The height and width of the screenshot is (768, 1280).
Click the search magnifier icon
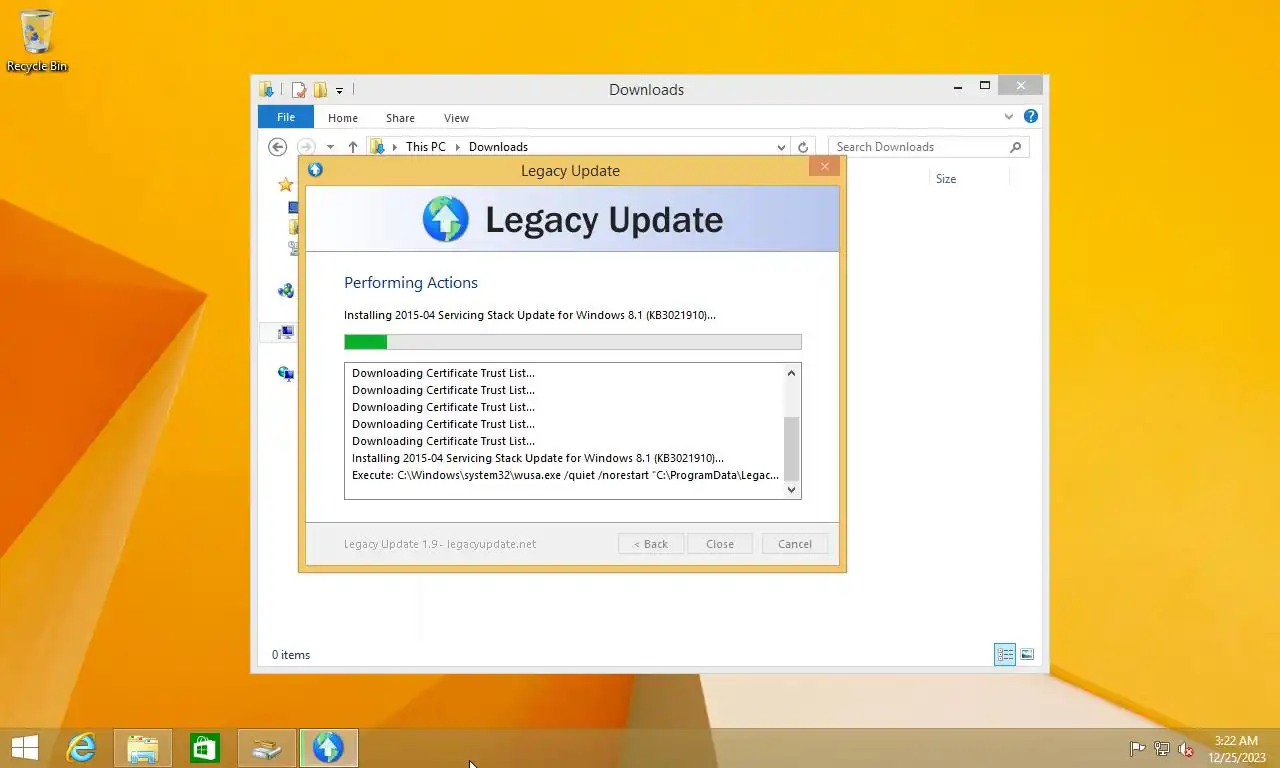[x=1016, y=147]
